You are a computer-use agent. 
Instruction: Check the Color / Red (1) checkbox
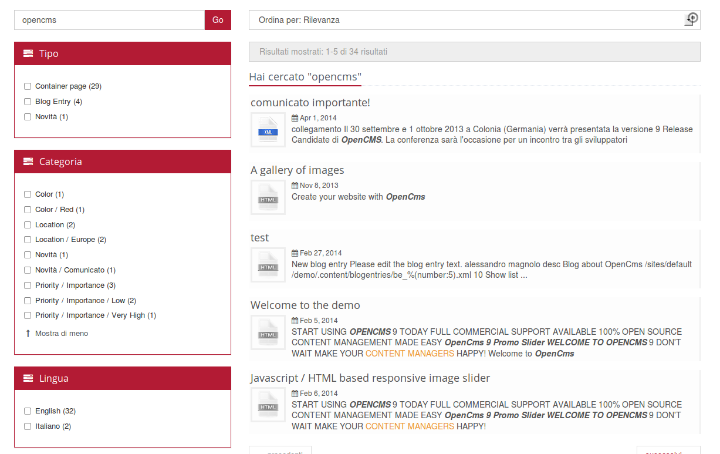pos(28,209)
